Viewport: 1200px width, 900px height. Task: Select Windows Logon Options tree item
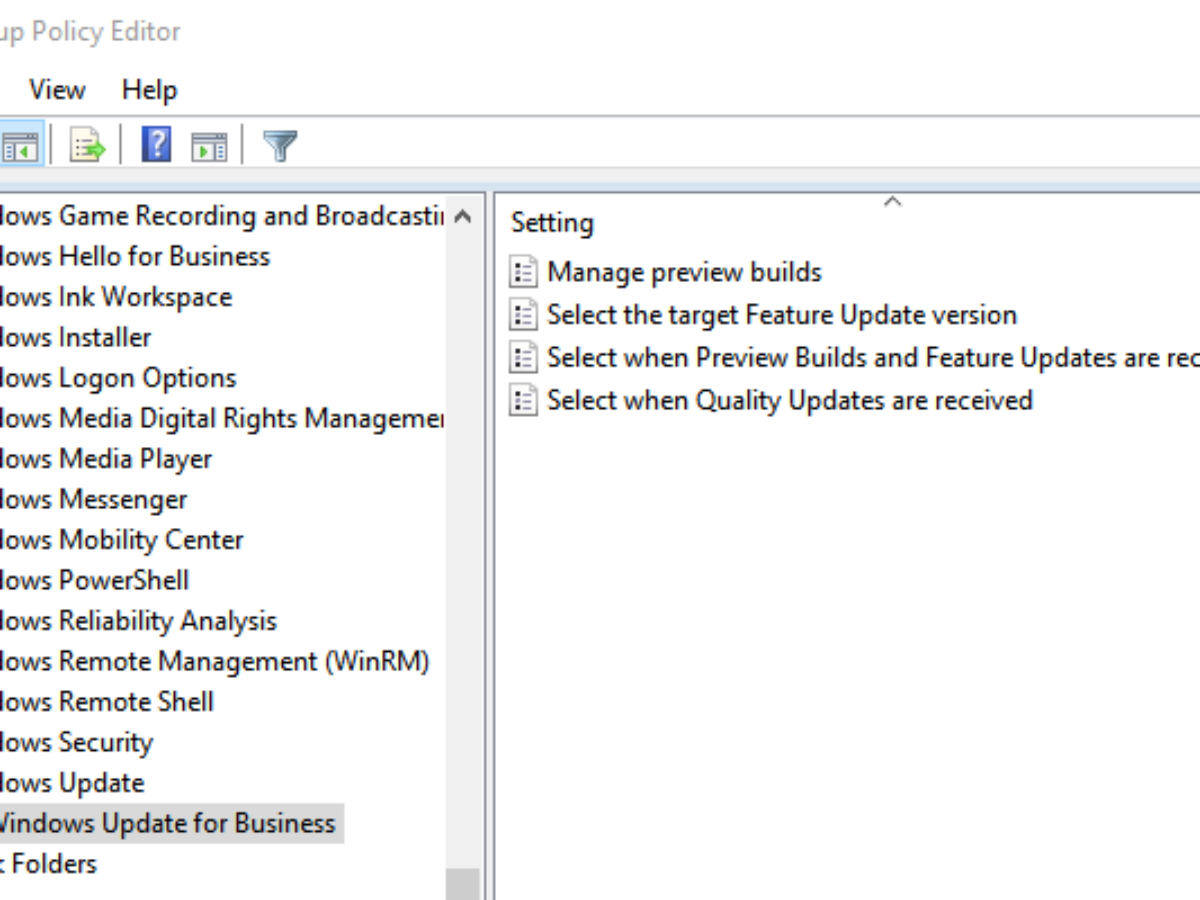pyautogui.click(x=118, y=378)
